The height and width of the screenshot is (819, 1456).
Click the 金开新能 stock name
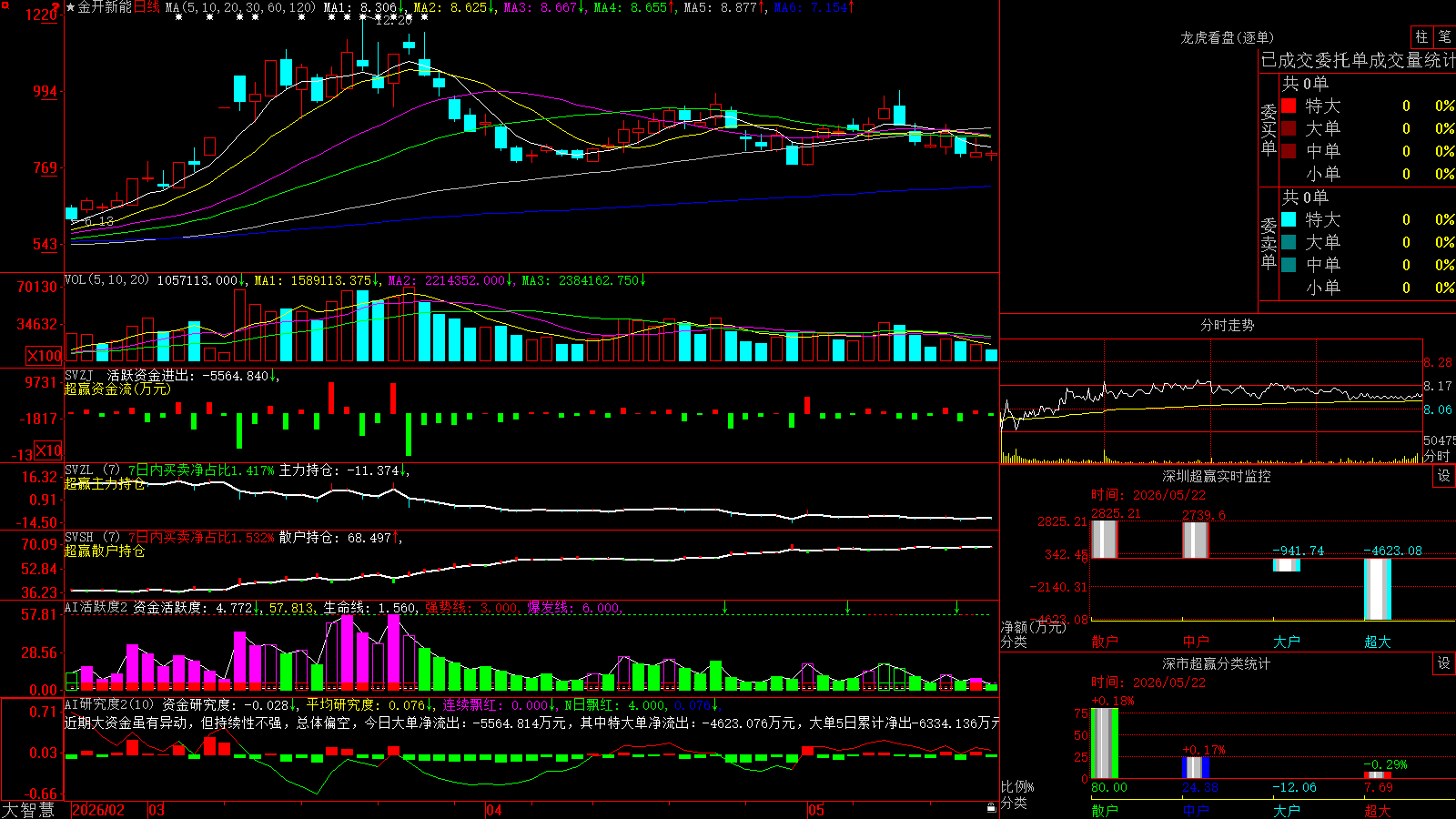105,7
